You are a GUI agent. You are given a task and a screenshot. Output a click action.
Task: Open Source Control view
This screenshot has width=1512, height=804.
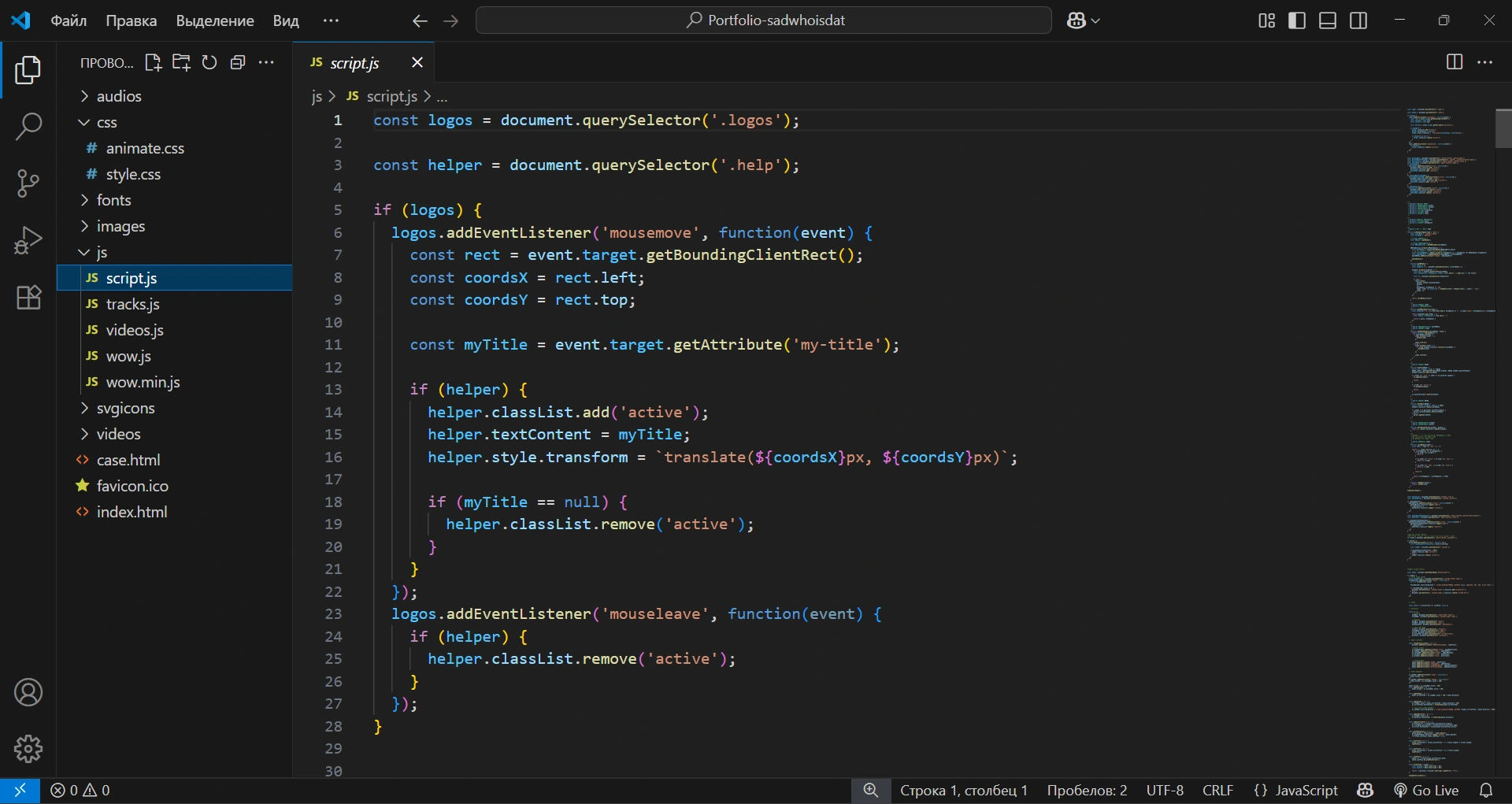28,183
